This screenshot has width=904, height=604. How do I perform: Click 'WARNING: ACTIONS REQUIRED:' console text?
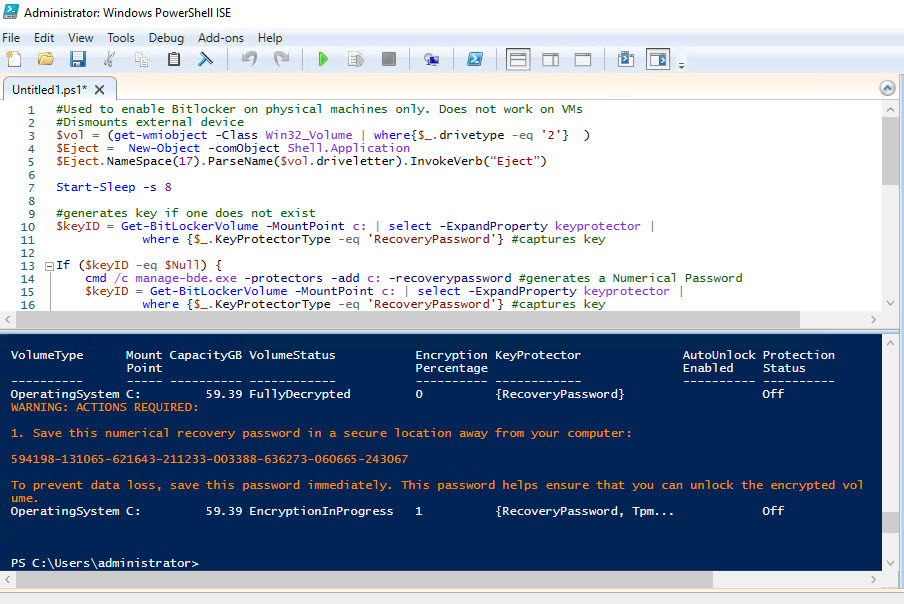[104, 407]
